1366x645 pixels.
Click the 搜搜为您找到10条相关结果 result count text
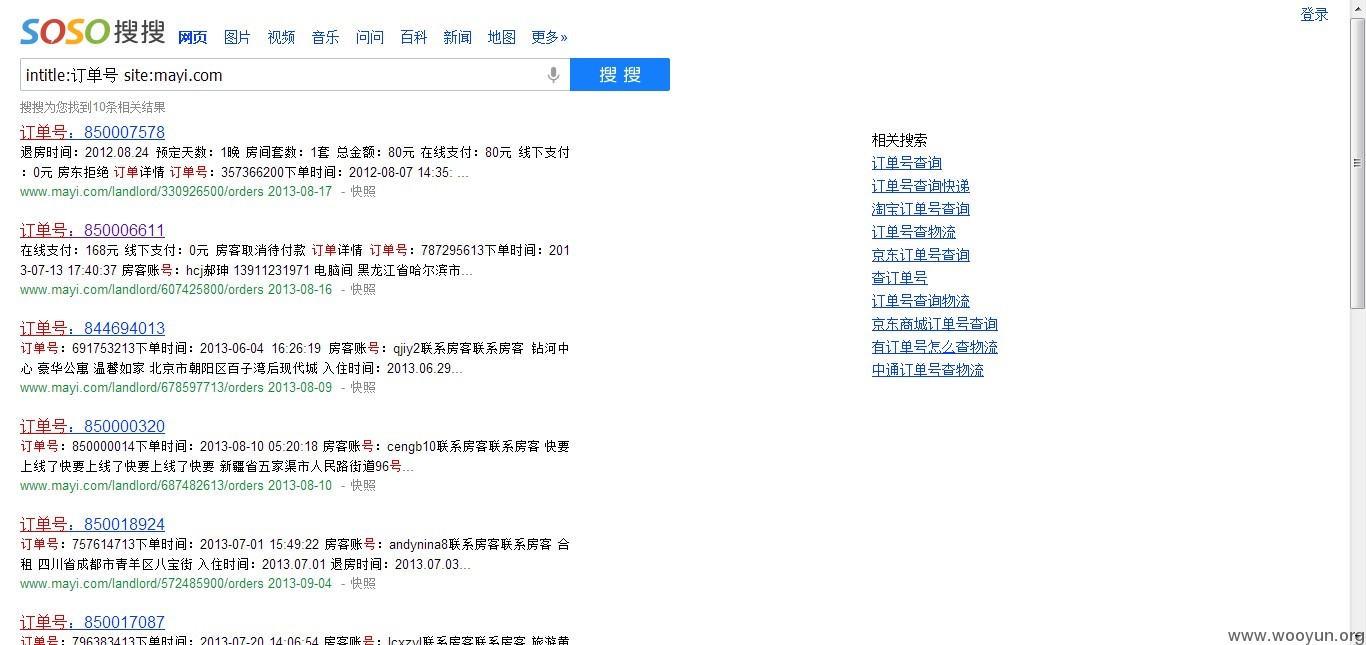click(93, 107)
